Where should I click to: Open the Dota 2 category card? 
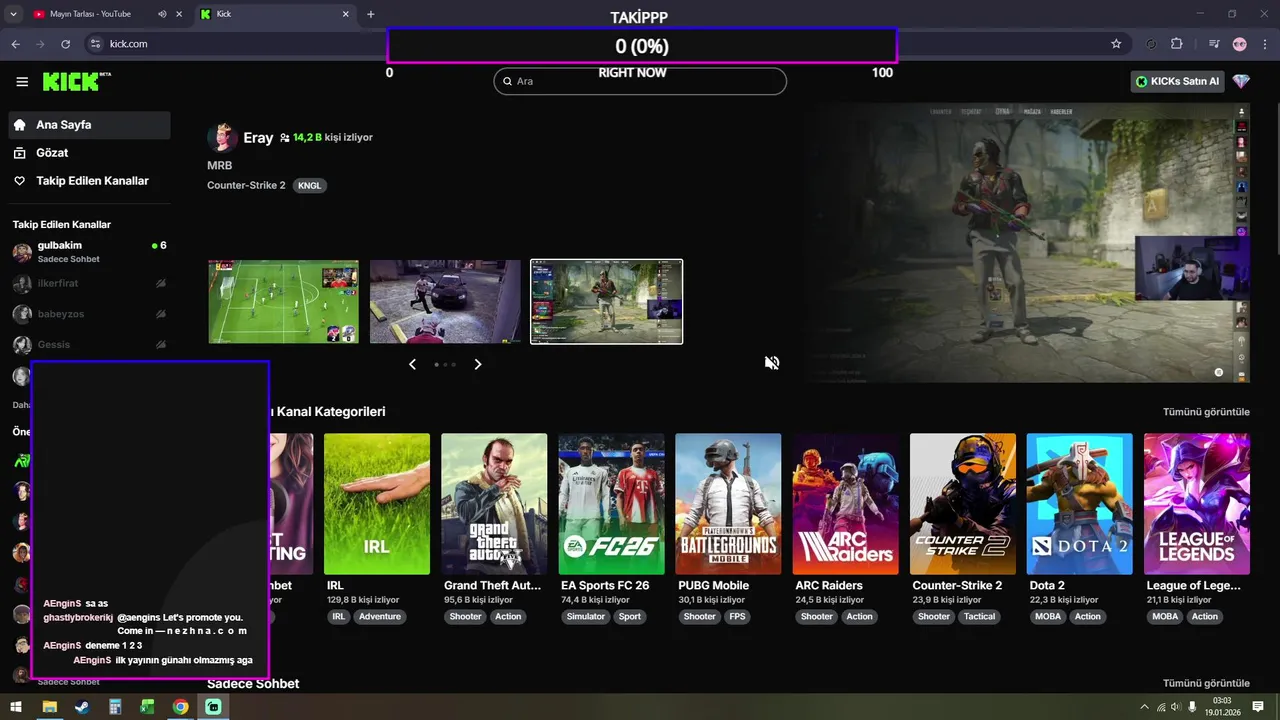pos(1079,504)
